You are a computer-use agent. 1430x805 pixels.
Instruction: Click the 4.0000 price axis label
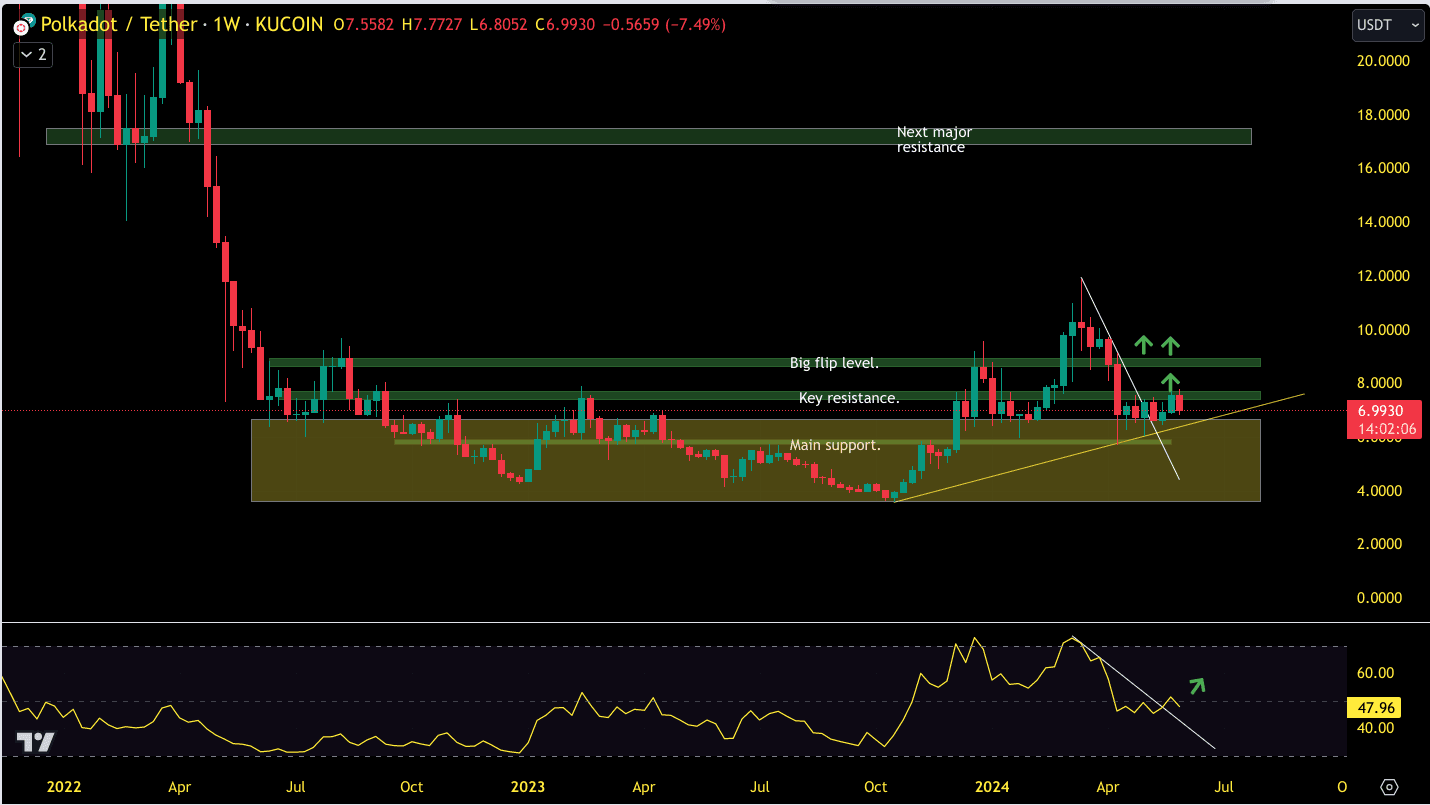1378,491
